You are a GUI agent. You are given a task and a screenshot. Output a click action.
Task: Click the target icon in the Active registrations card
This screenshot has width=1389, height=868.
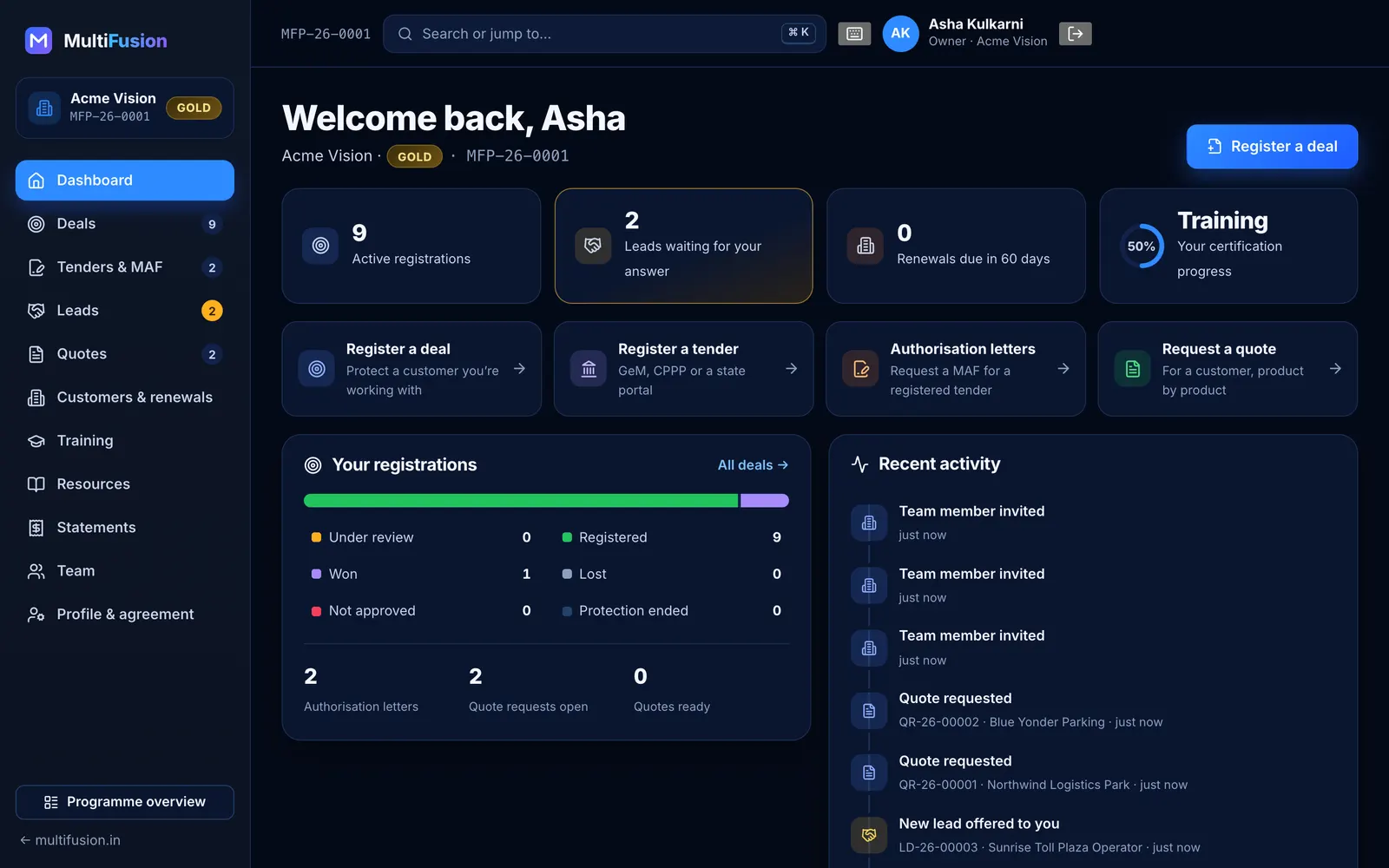pyautogui.click(x=320, y=246)
